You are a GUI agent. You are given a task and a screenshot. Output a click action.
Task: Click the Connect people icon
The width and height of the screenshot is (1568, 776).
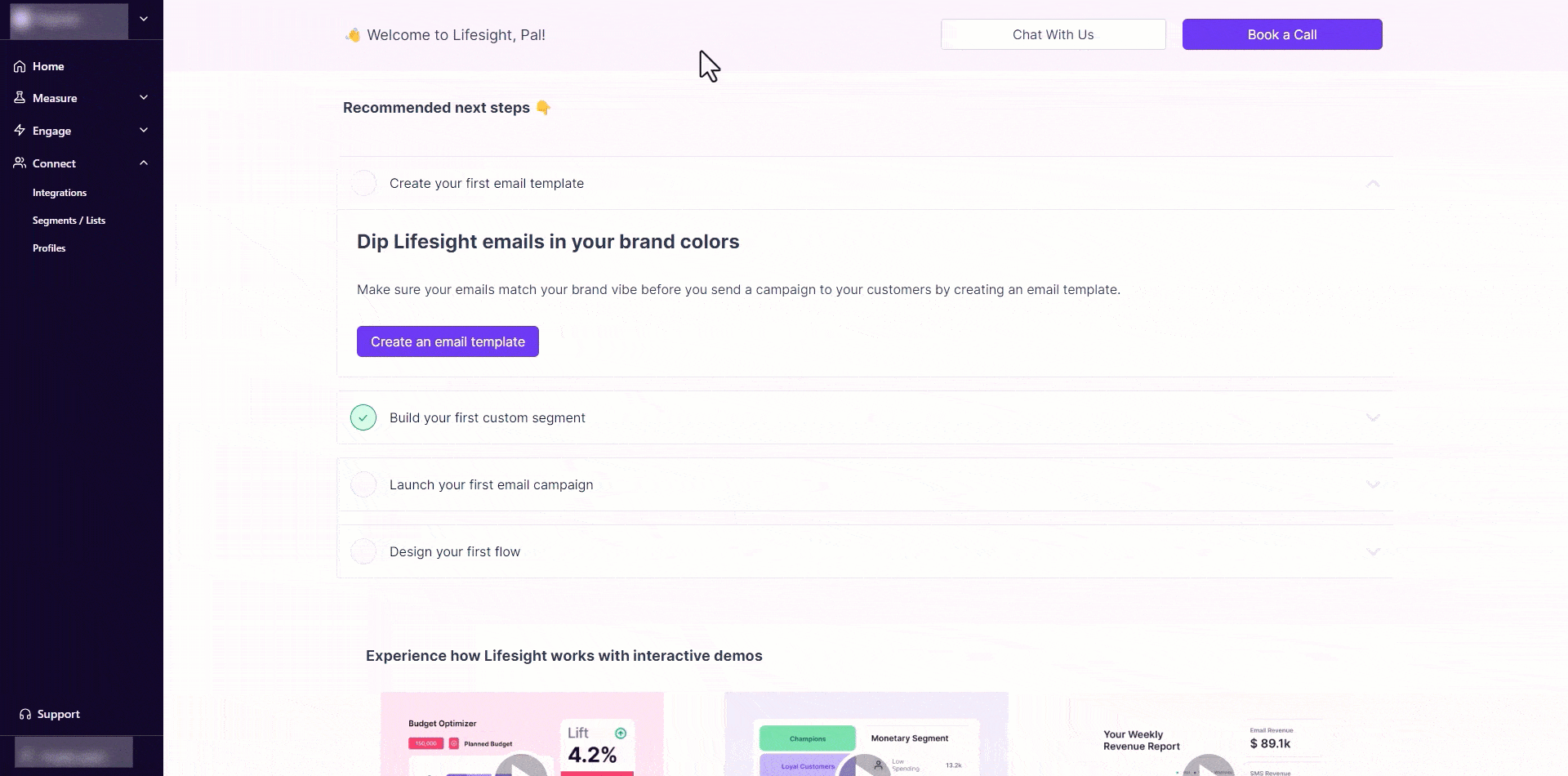(20, 163)
